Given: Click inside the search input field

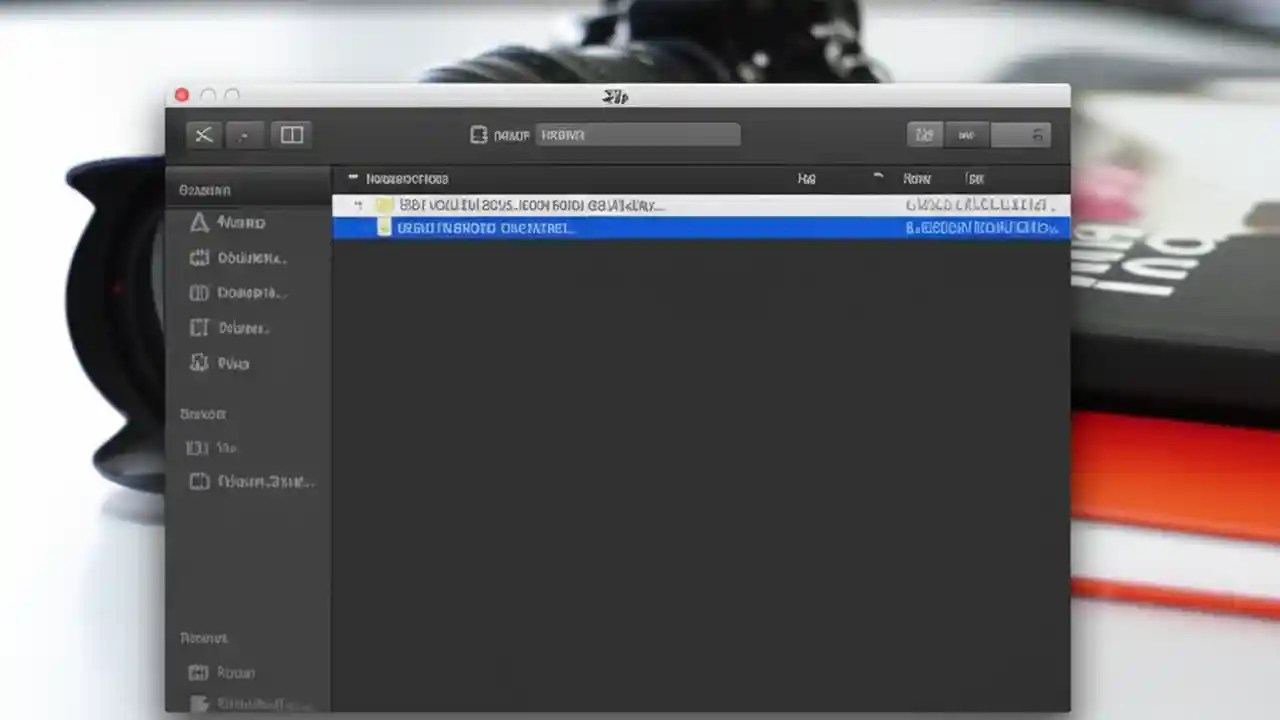Looking at the screenshot, I should point(638,135).
